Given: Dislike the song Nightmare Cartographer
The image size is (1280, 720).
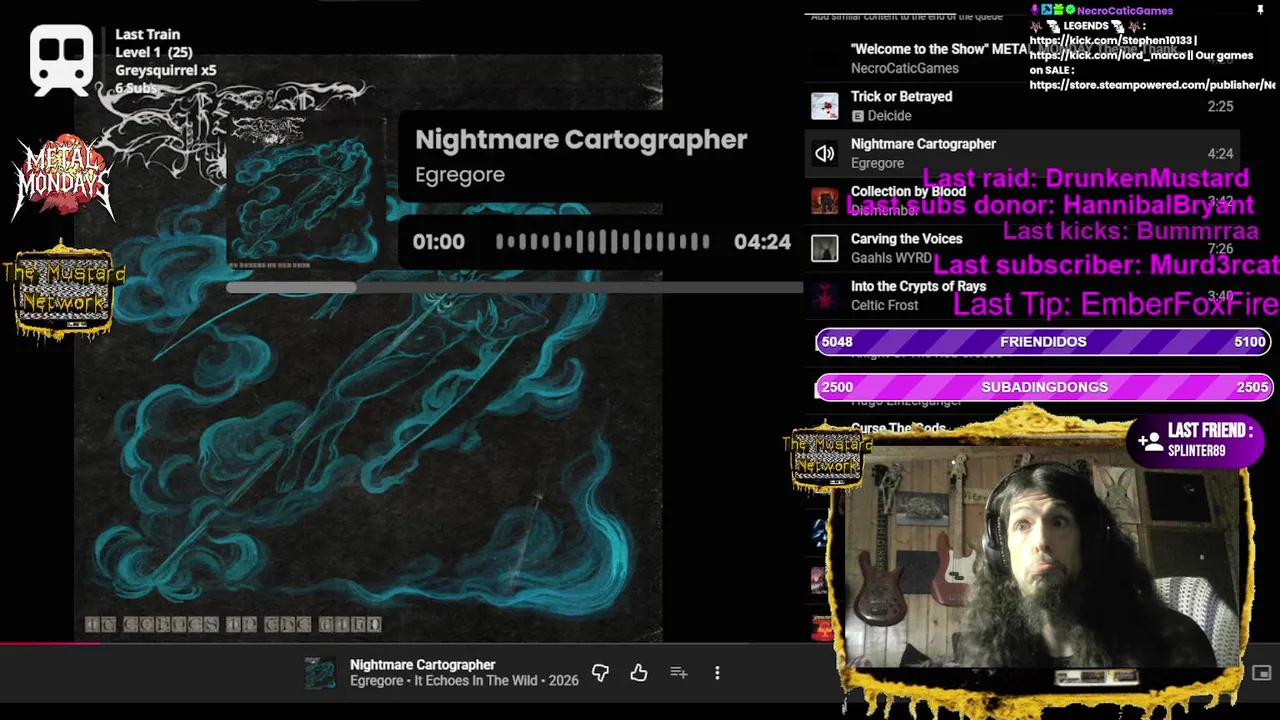Looking at the screenshot, I should 600,673.
